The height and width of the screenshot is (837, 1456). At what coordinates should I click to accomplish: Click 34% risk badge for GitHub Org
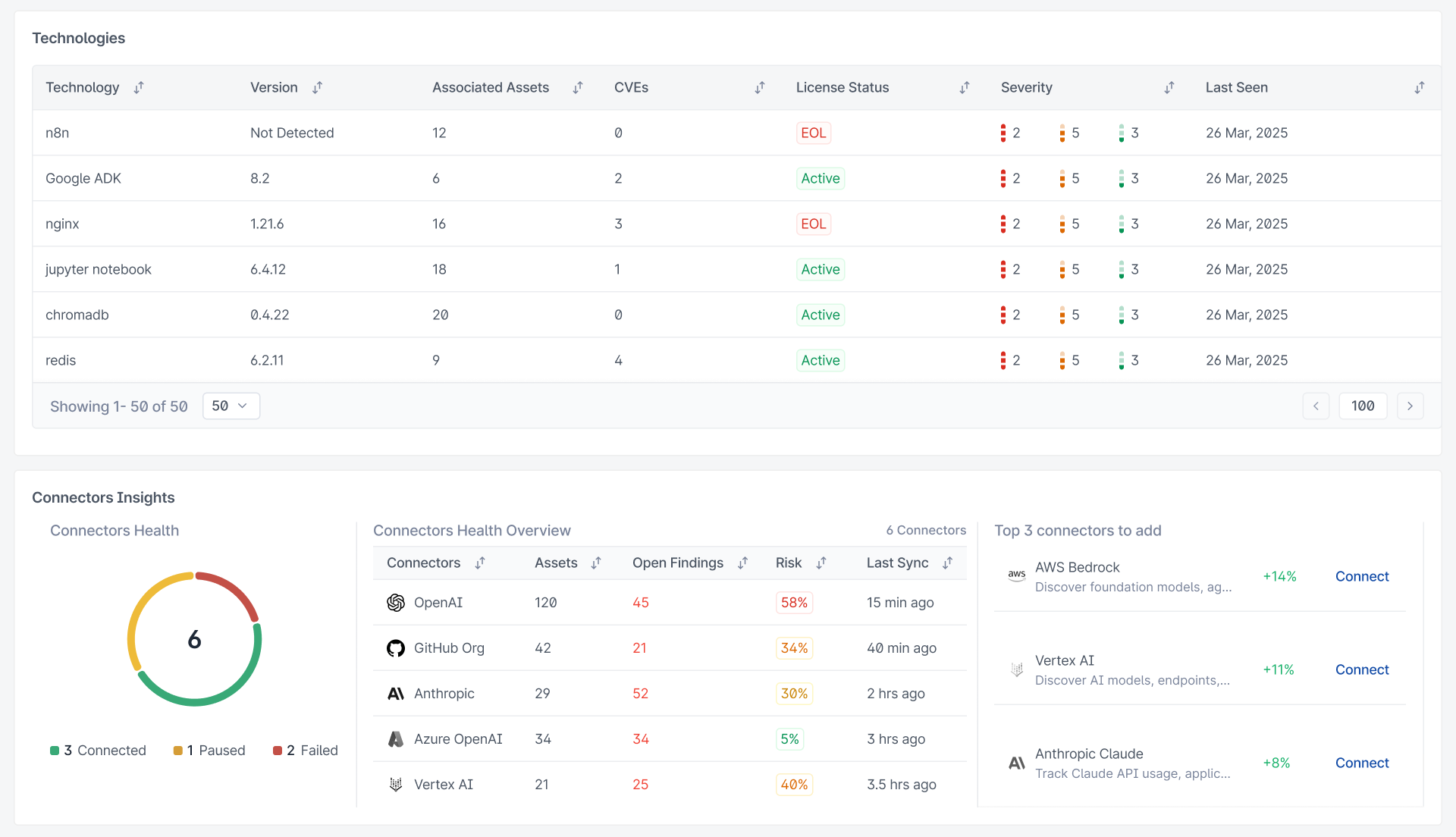tap(794, 648)
